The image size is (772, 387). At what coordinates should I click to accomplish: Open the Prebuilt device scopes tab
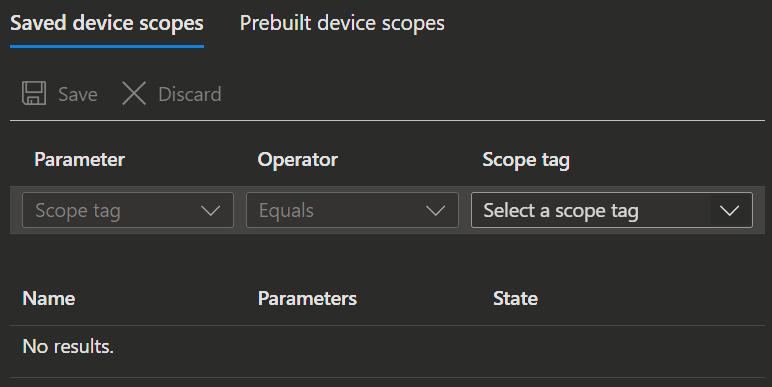point(342,23)
